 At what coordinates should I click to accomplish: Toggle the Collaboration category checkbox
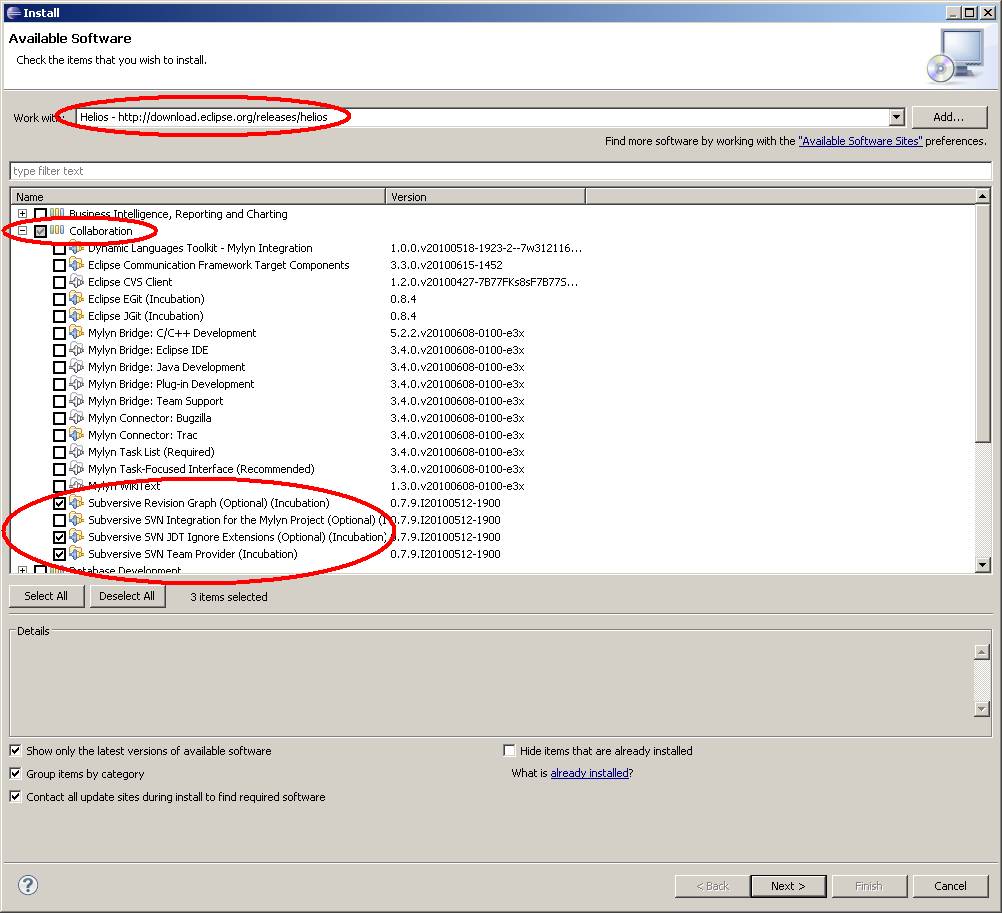(x=40, y=231)
